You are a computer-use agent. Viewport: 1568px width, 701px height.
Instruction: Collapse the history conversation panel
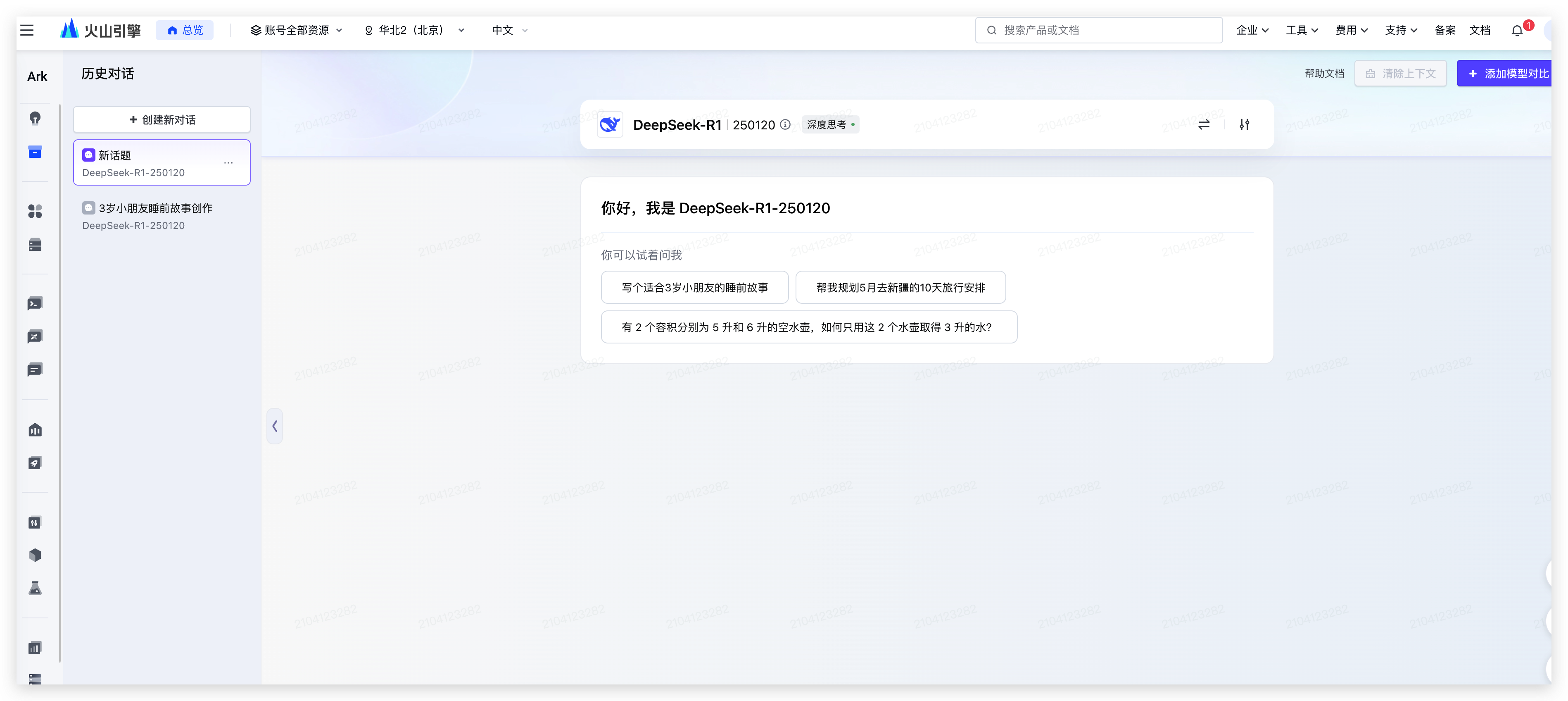(275, 426)
